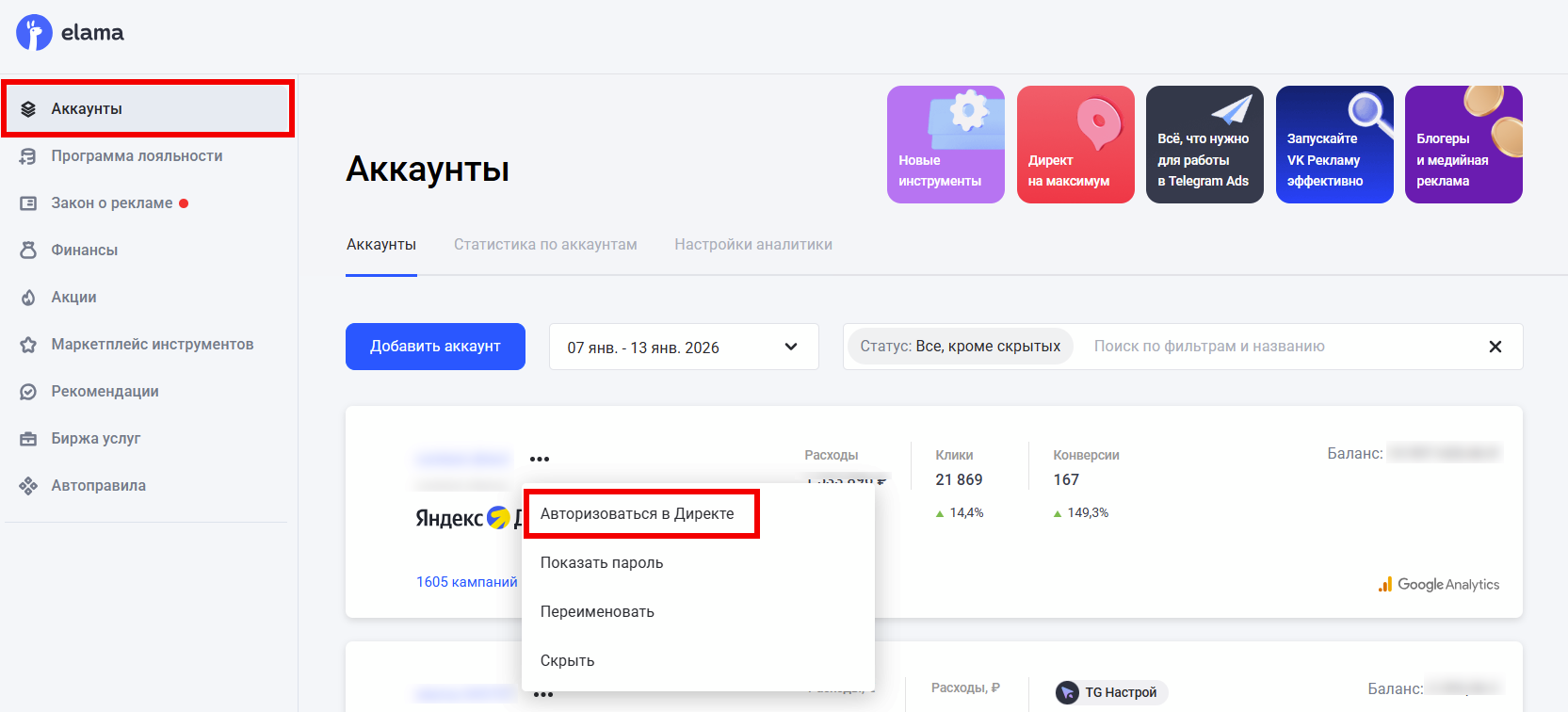1568x712 pixels.
Task: Open the Запускайте VK Рекламу эффективно banner
Action: coord(1334,144)
